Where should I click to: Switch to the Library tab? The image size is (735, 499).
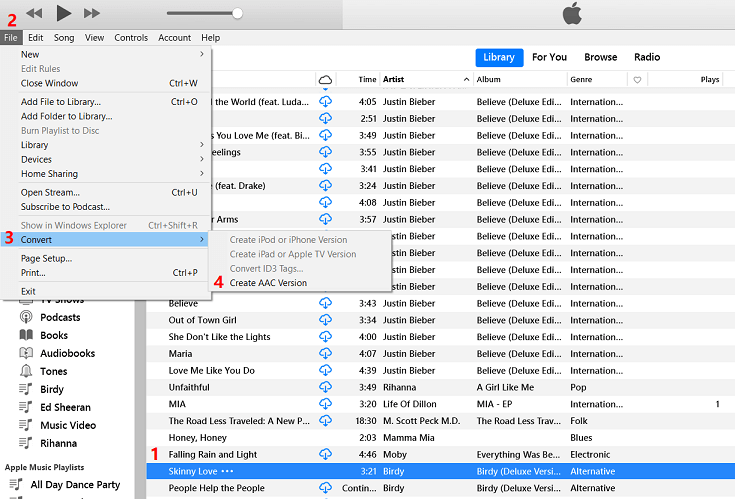[499, 57]
